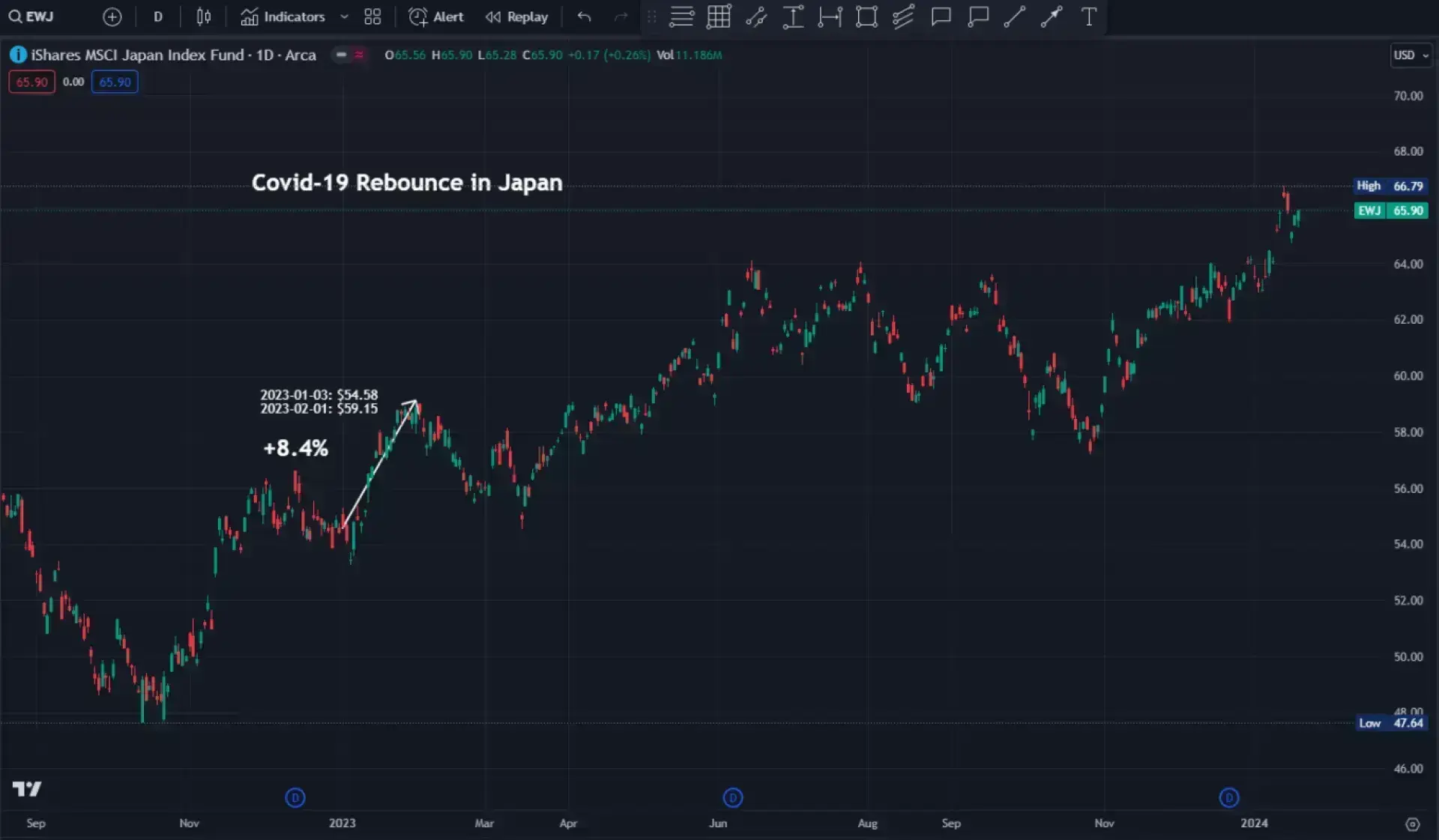Image resolution: width=1439 pixels, height=840 pixels.
Task: Click the +0.17 (+0.26%) change value
Action: tap(609, 55)
